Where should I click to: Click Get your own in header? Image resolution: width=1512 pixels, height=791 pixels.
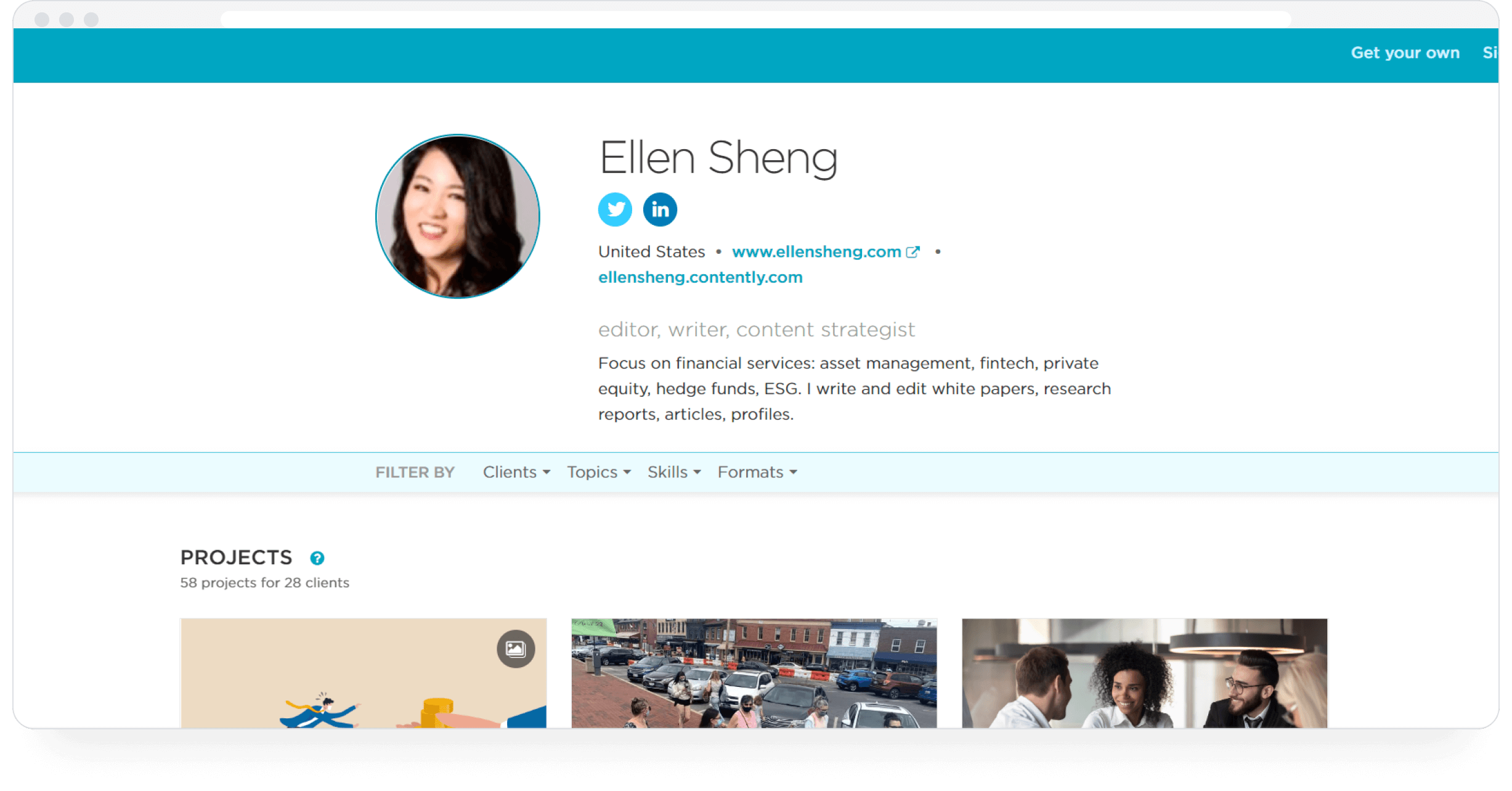(x=1405, y=53)
